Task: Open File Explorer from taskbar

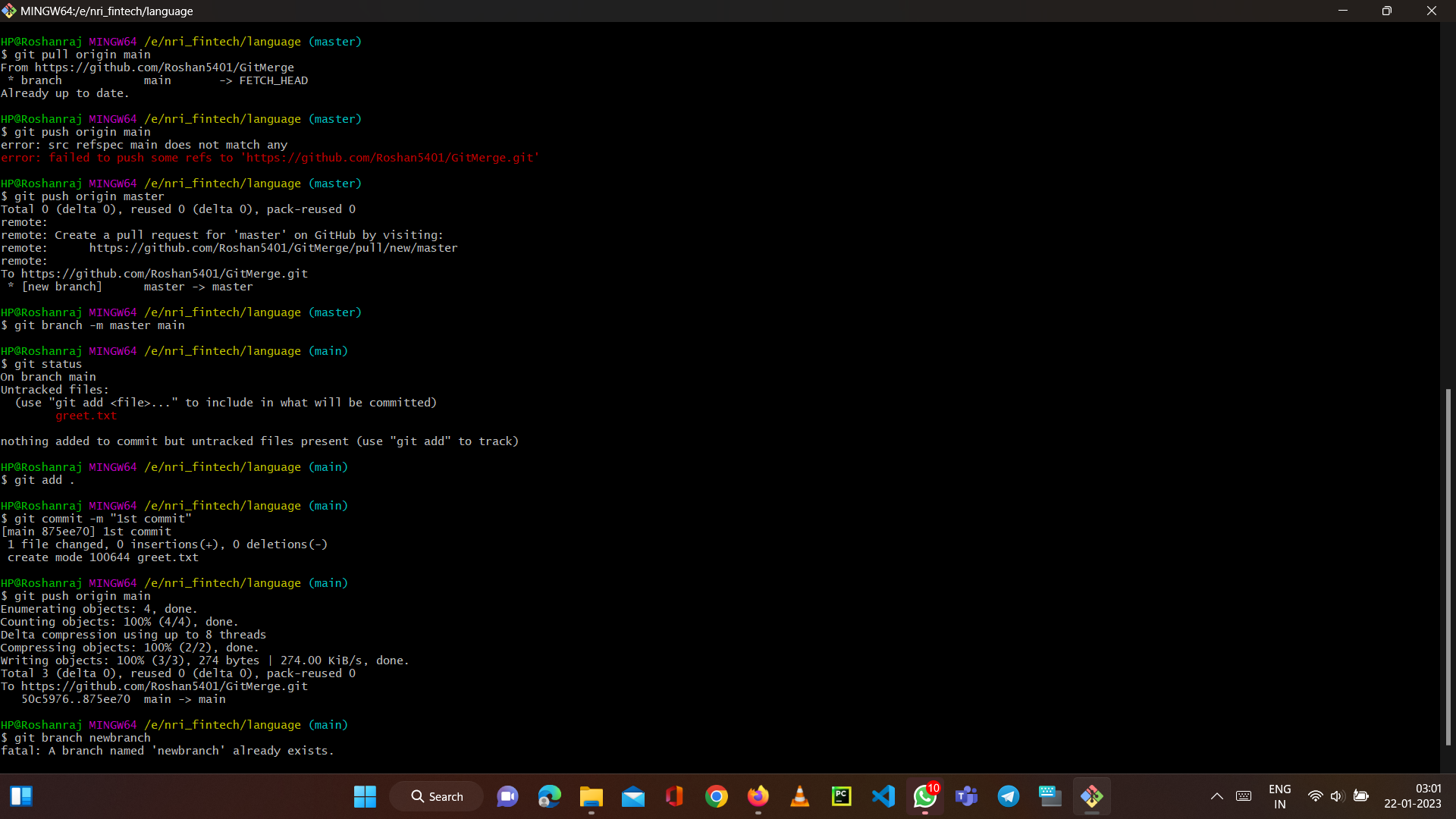Action: [591, 796]
